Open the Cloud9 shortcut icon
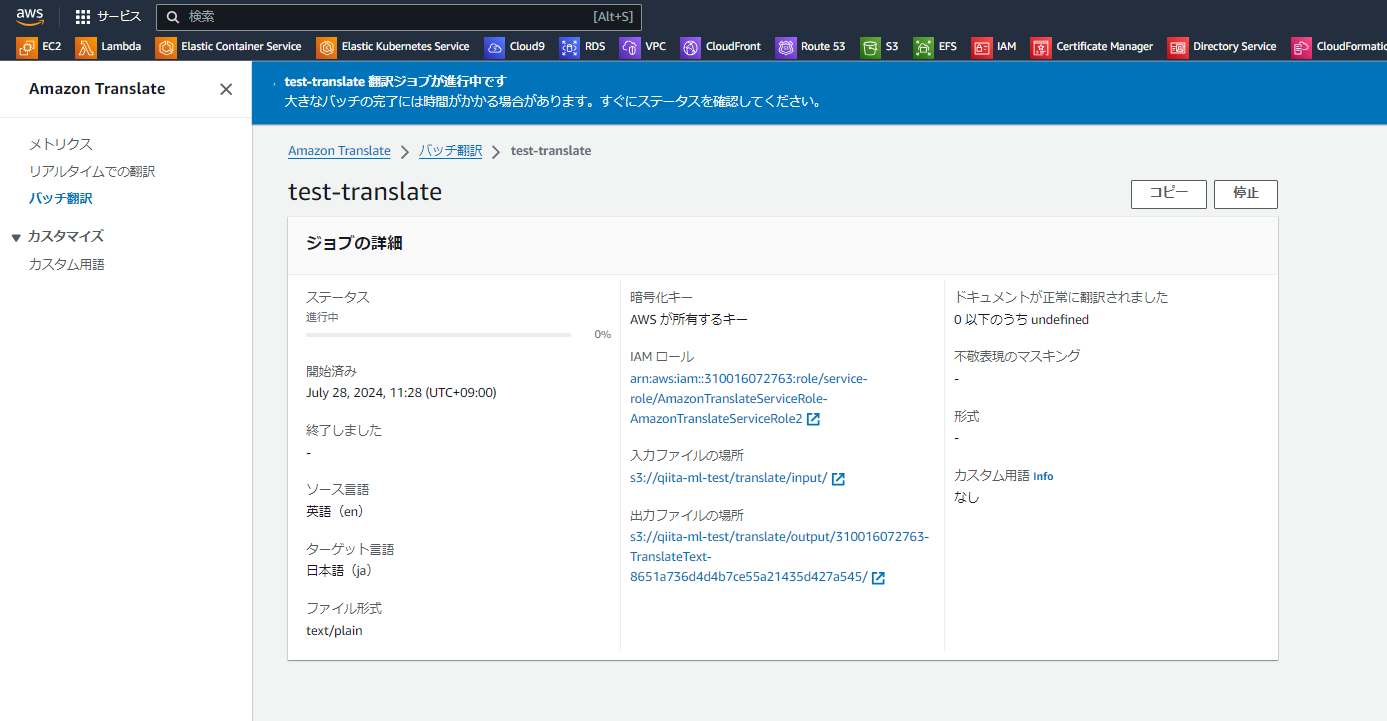This screenshot has height=721, width=1387. point(494,47)
